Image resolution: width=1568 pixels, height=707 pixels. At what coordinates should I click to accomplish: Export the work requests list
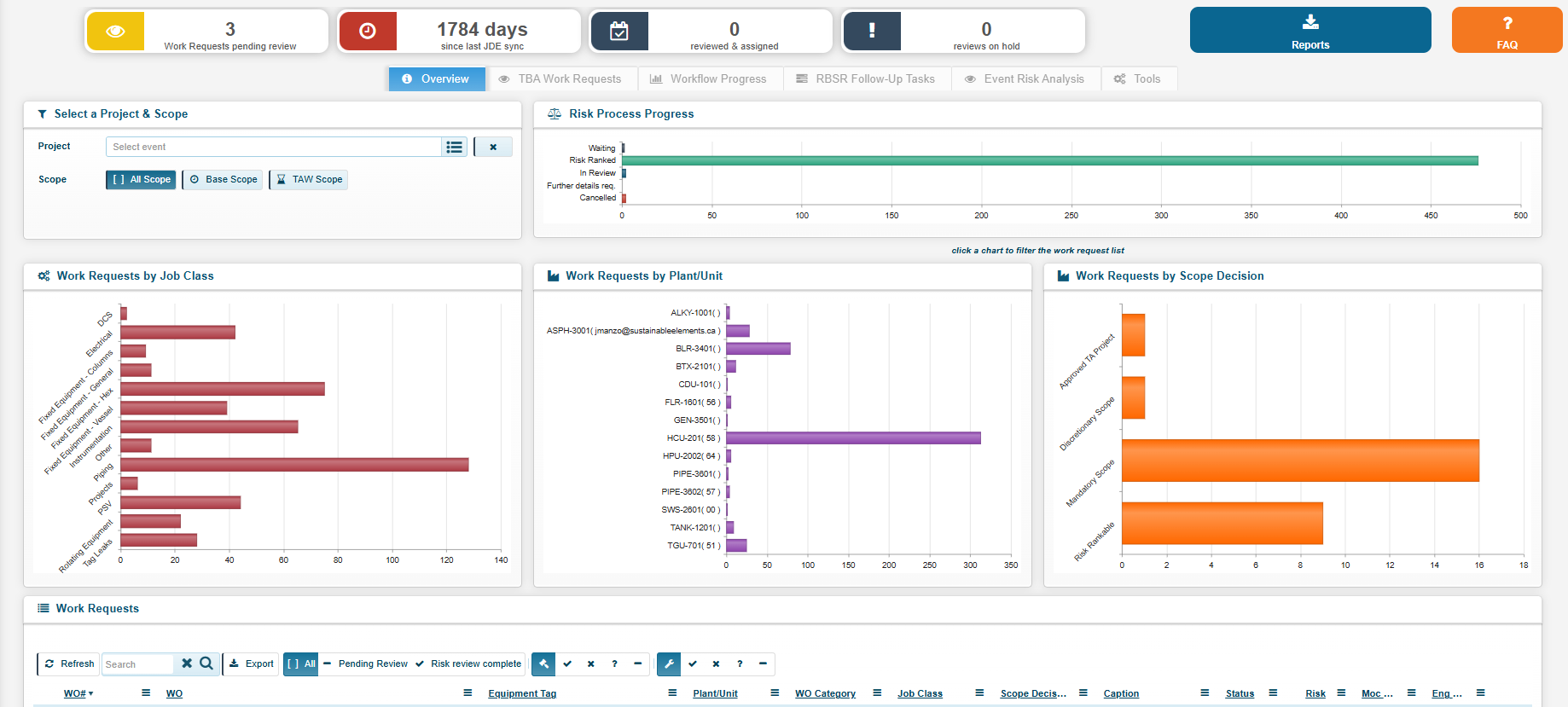252,664
